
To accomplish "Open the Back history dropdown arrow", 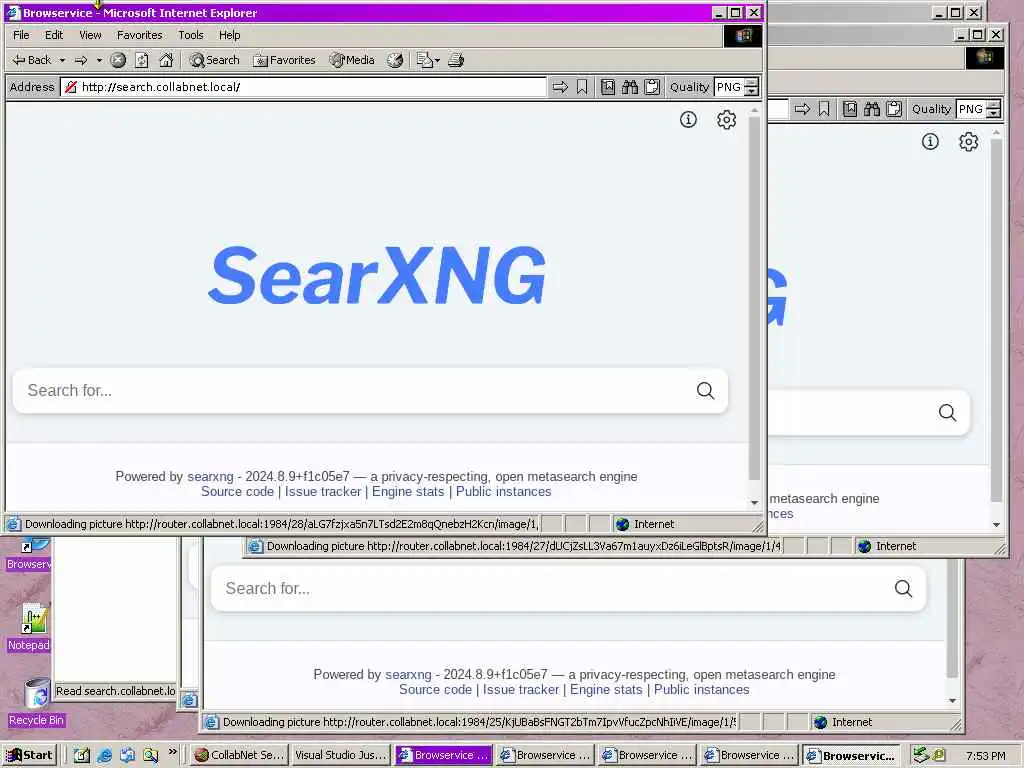I will [x=62, y=60].
